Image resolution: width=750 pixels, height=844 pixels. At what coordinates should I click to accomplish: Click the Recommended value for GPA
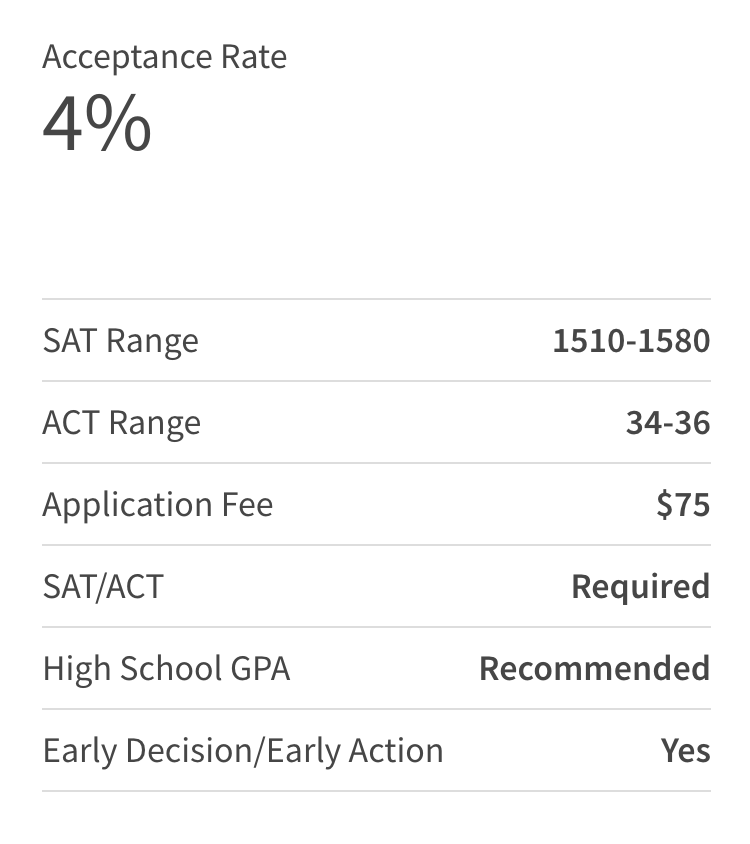(594, 669)
